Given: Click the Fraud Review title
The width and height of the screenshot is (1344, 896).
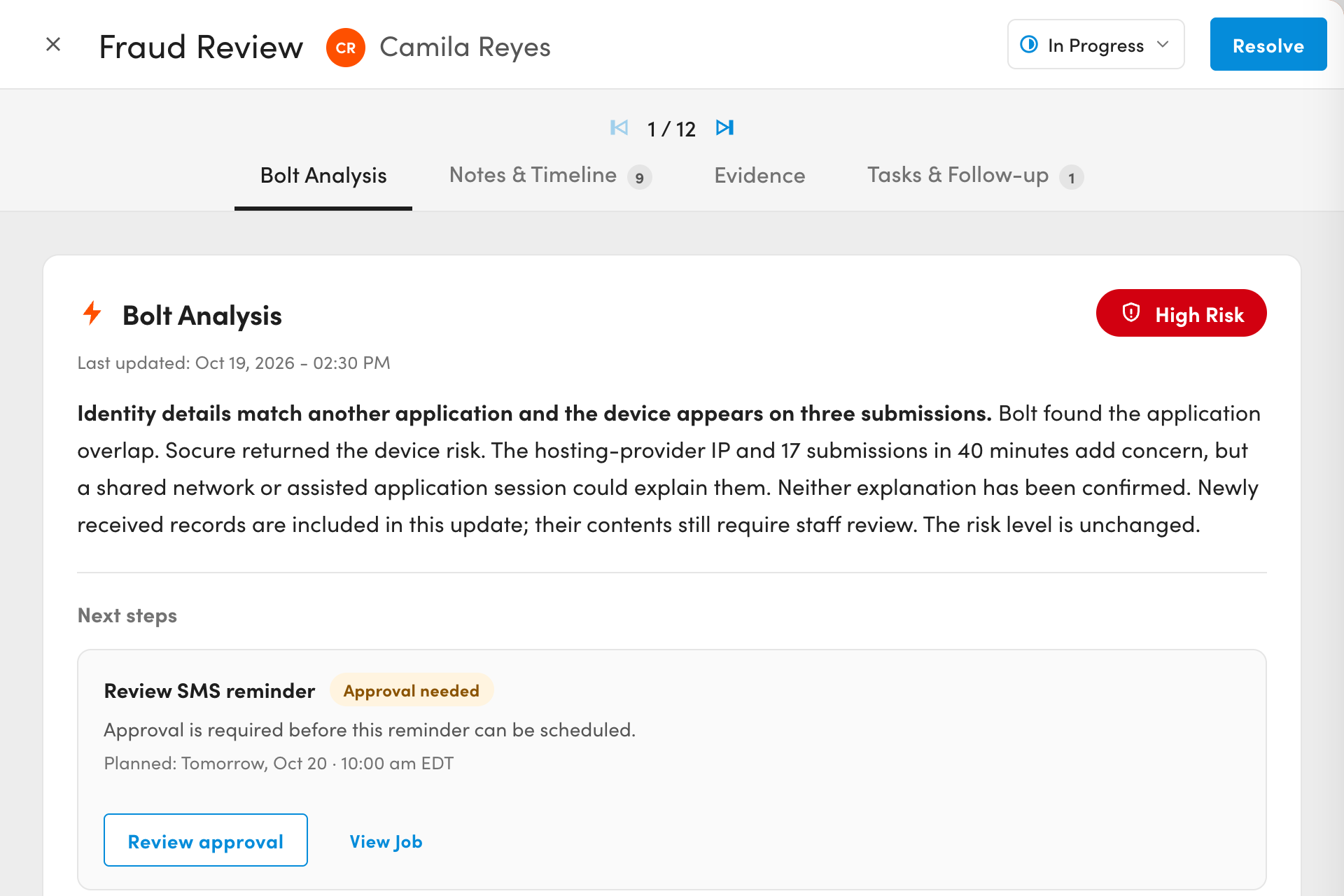Looking at the screenshot, I should click(201, 48).
